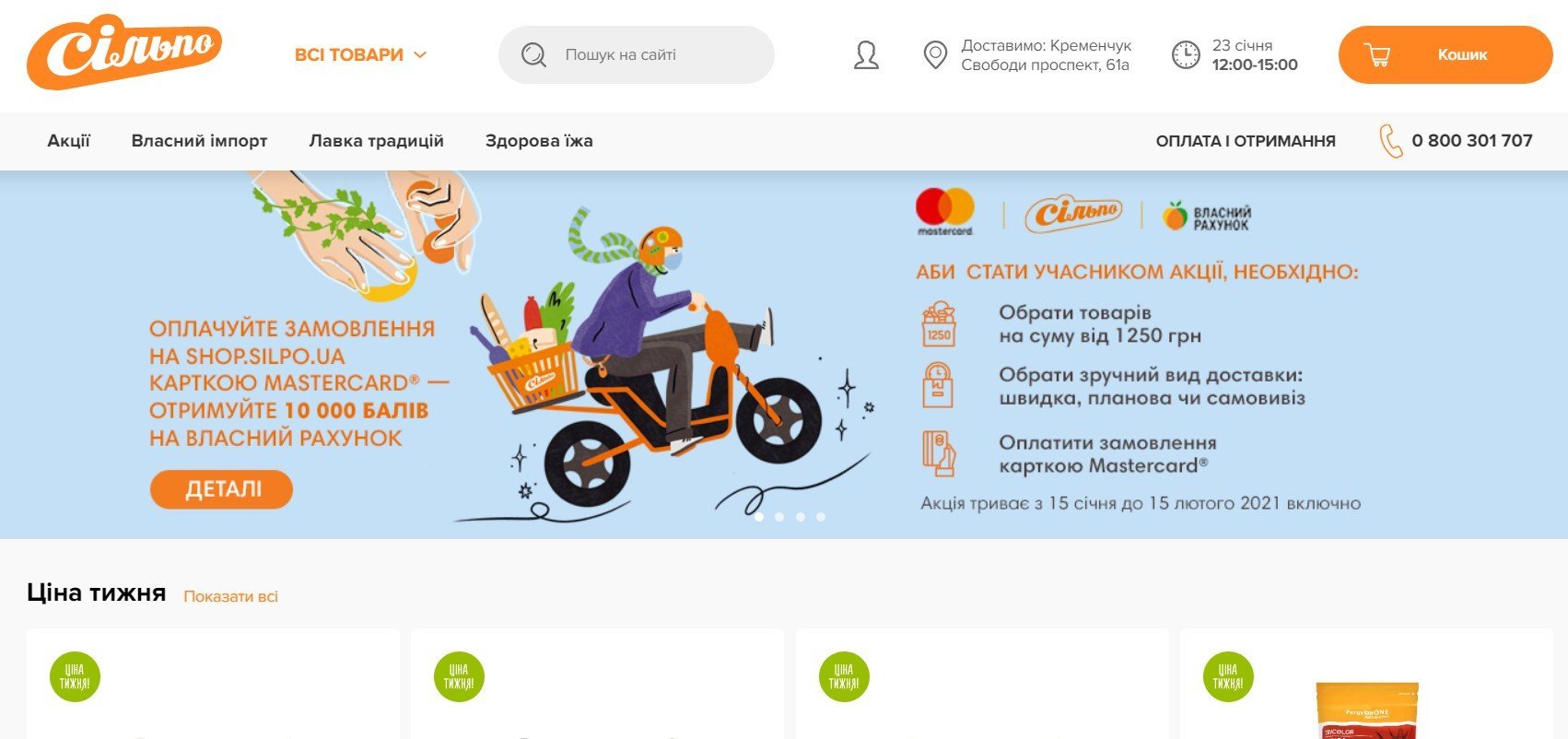The image size is (1568, 739).
Task: Click the delivery time clock icon
Action: coord(1186,55)
